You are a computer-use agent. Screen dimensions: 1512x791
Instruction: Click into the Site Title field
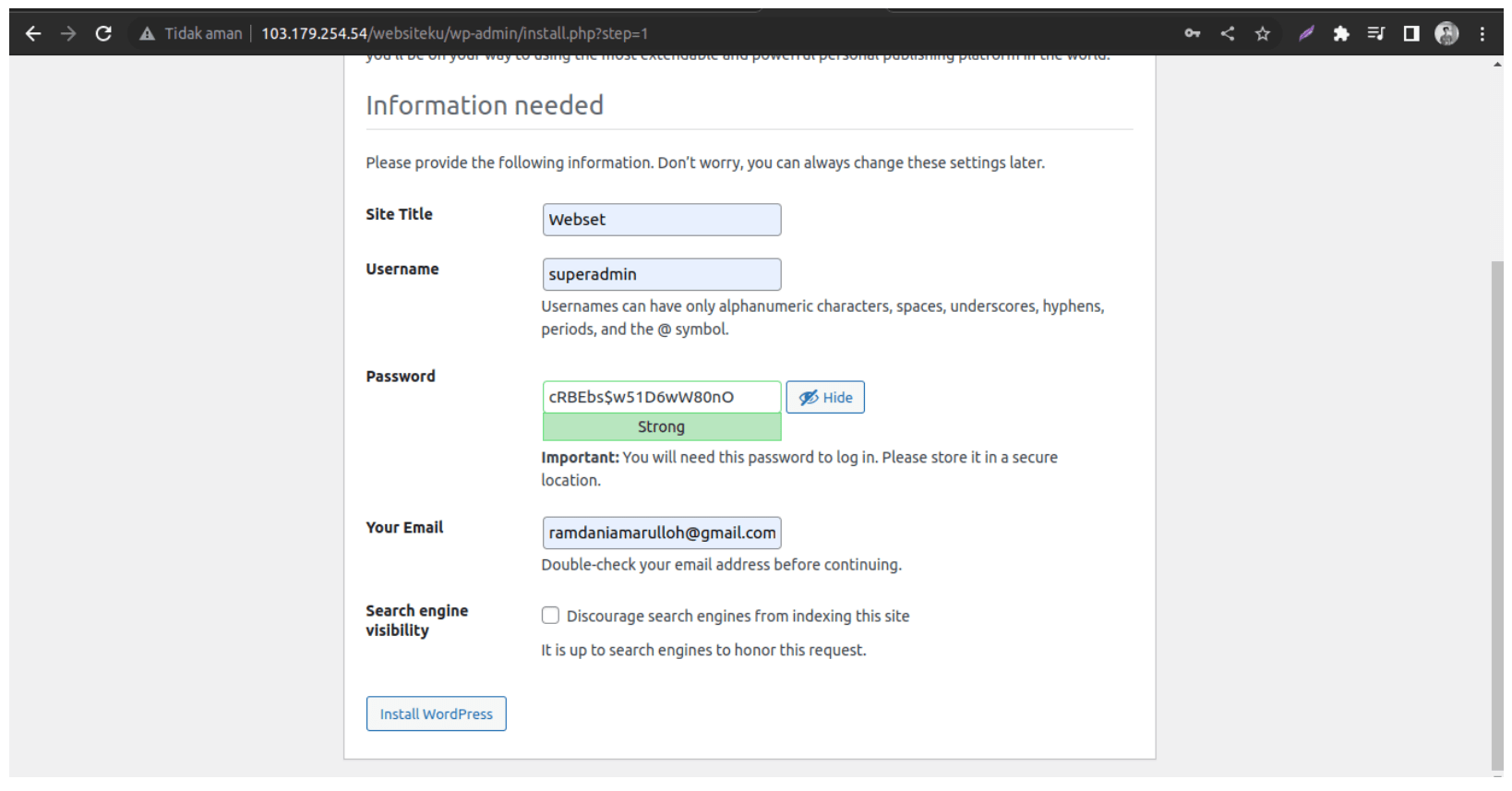(661, 220)
